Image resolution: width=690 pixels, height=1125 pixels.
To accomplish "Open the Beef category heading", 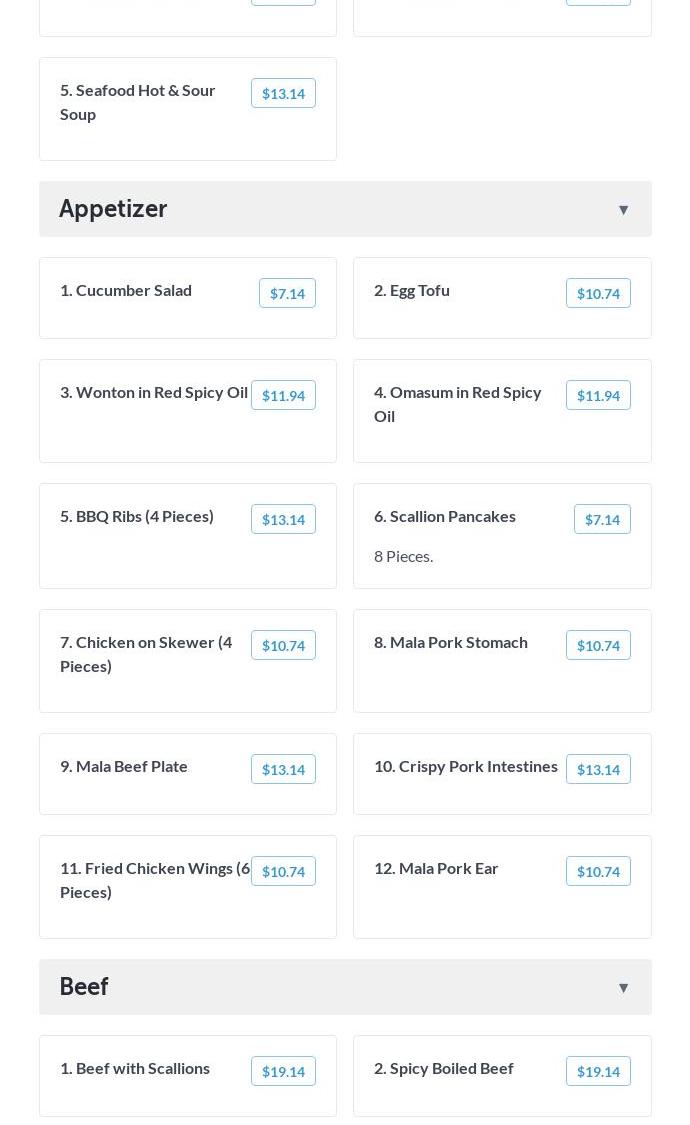I will [x=84, y=987].
